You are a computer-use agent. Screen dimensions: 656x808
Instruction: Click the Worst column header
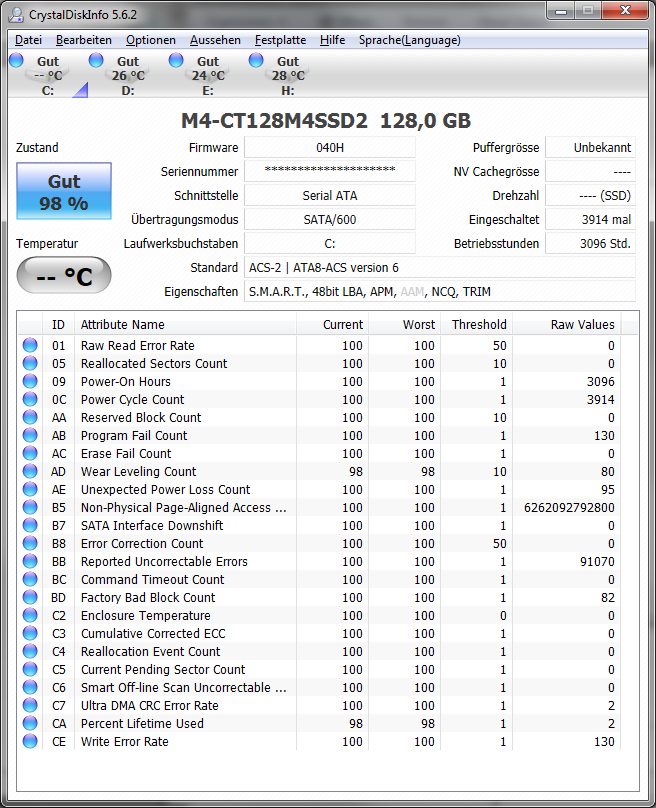[x=405, y=325]
